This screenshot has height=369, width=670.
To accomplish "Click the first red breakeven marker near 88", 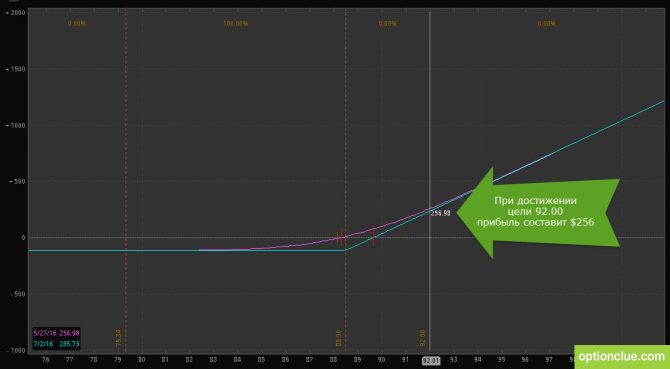I will coord(341,237).
